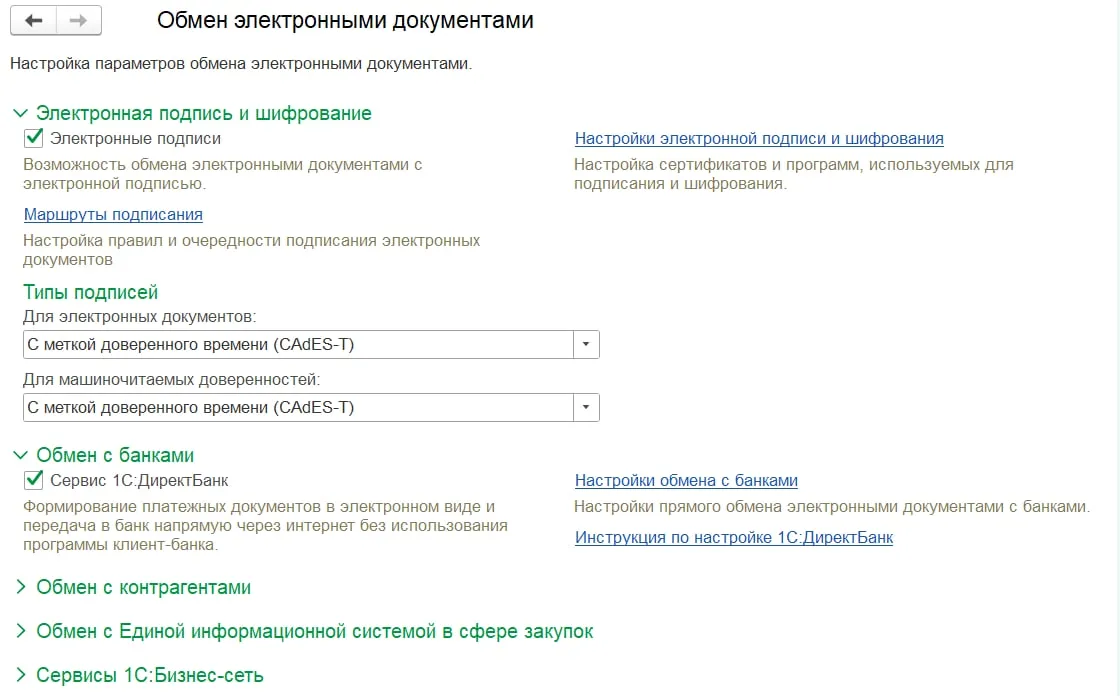Click the signature type field for электронных документов
This screenshot has width=1120, height=696.
pos(296,345)
